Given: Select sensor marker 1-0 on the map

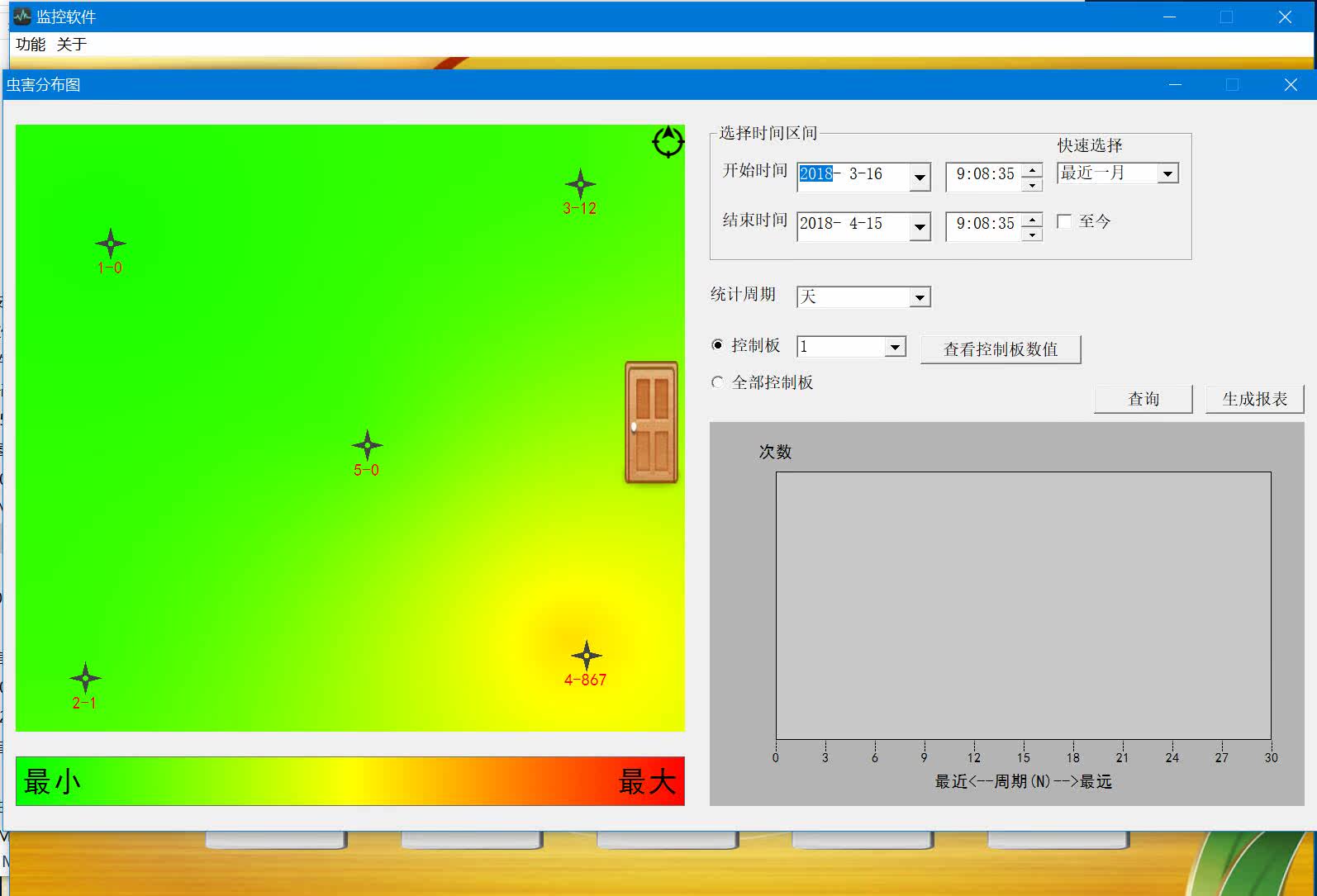Looking at the screenshot, I should [x=110, y=244].
